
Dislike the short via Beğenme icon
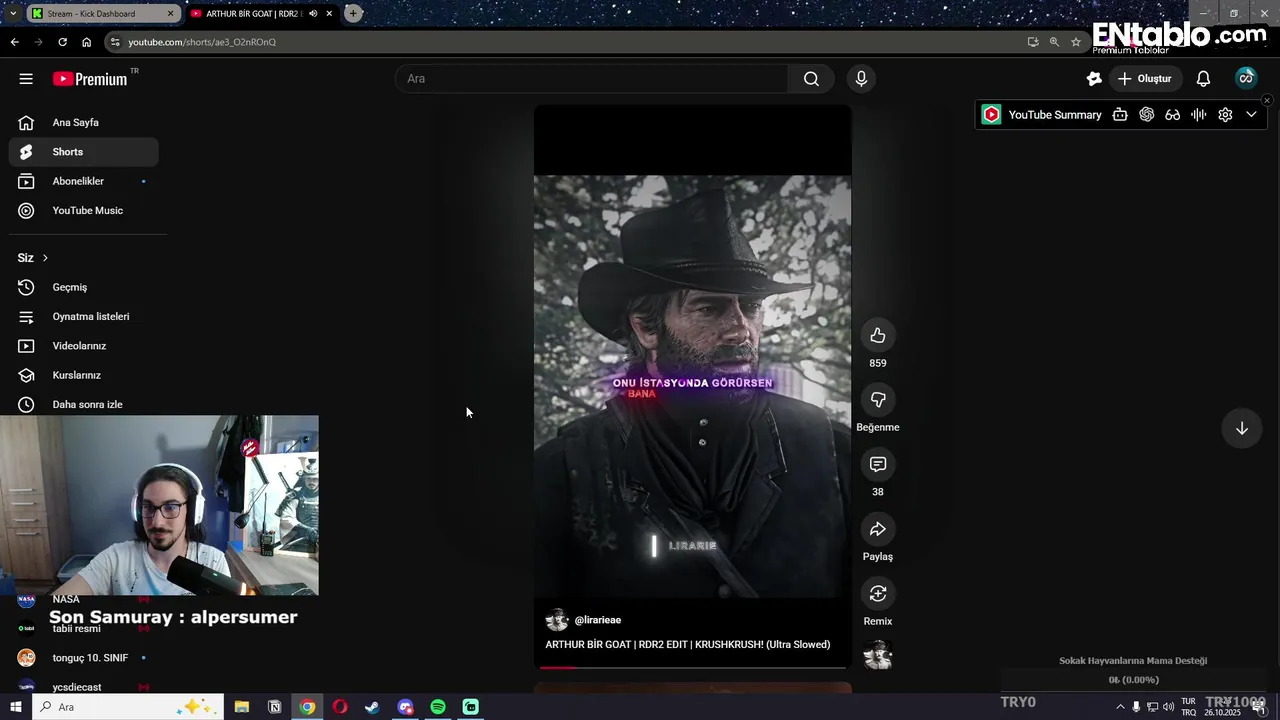pyautogui.click(x=878, y=400)
